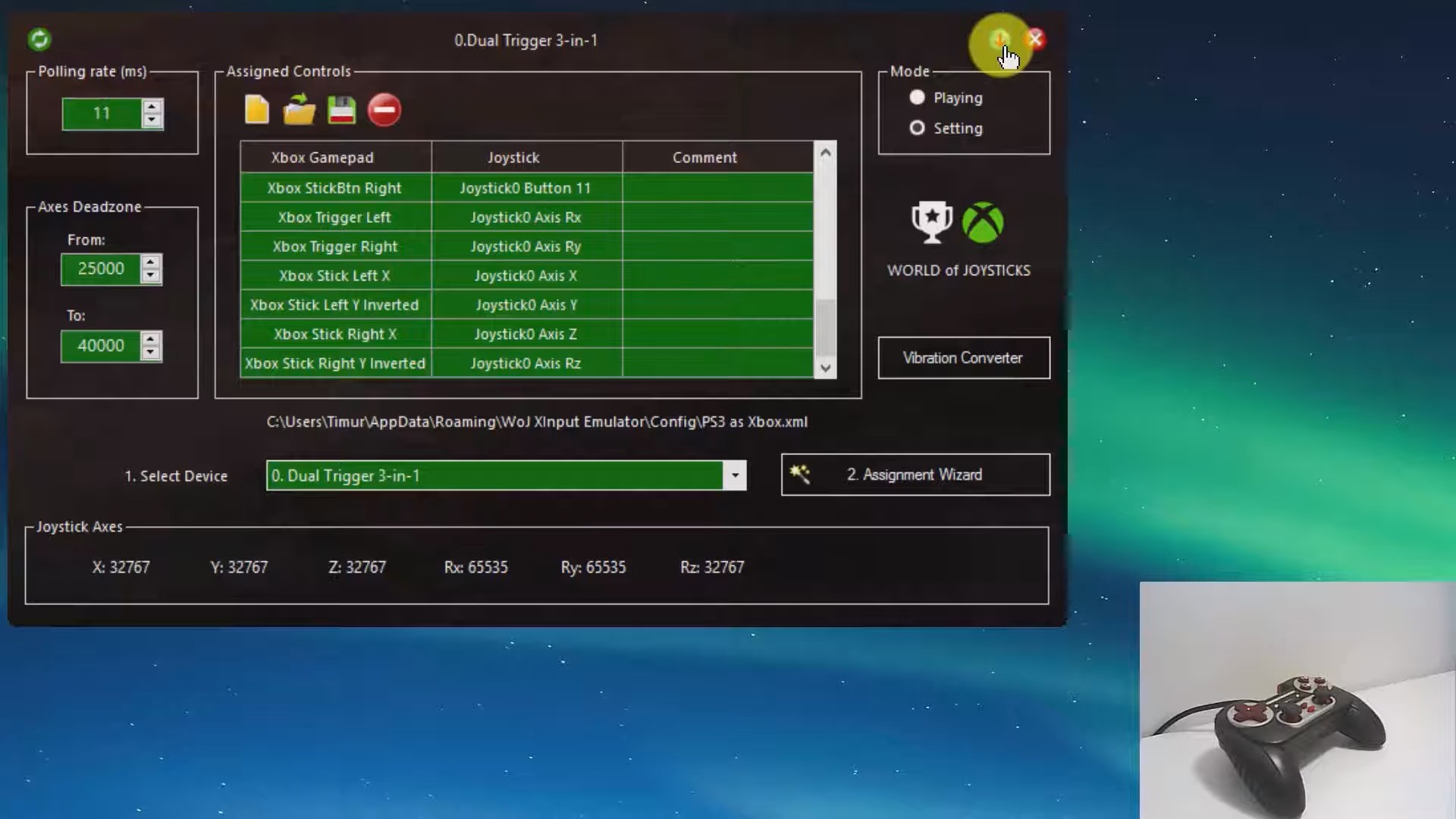Click the minimize-to-tray down-arrow icon
Viewport: 1456px width, 819px height.
(x=999, y=39)
